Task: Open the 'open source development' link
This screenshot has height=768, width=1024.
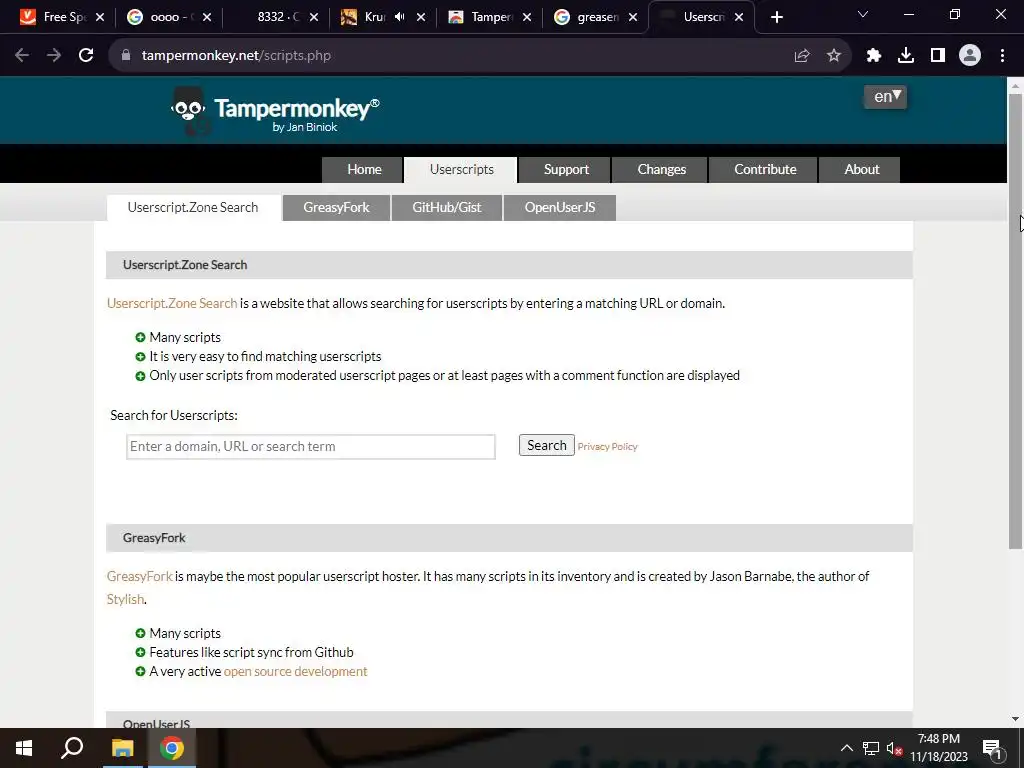Action: pyautogui.click(x=295, y=672)
